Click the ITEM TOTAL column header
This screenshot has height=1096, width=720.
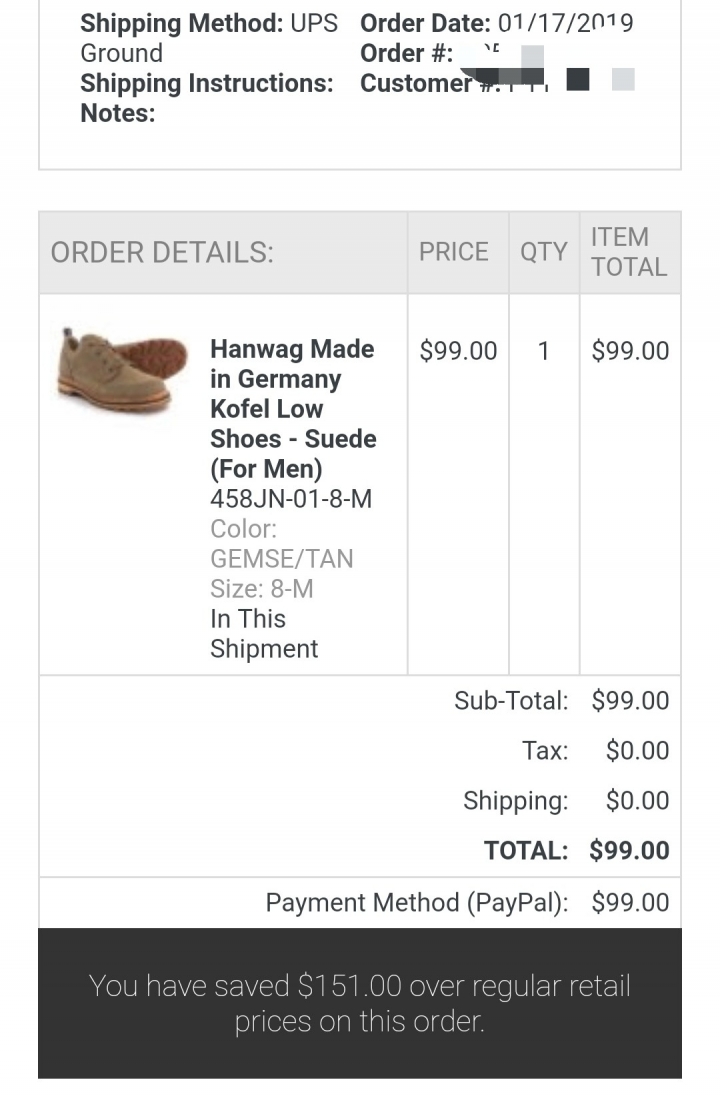point(629,252)
